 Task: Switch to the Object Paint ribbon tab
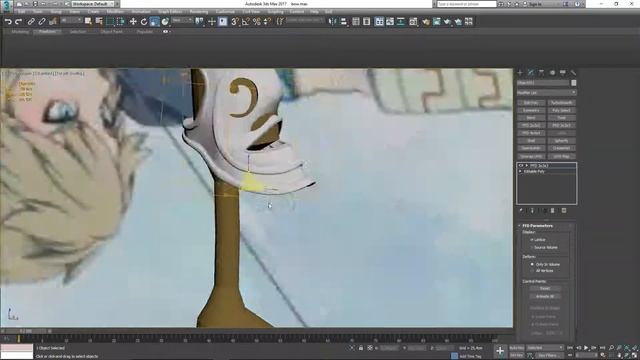111,31
